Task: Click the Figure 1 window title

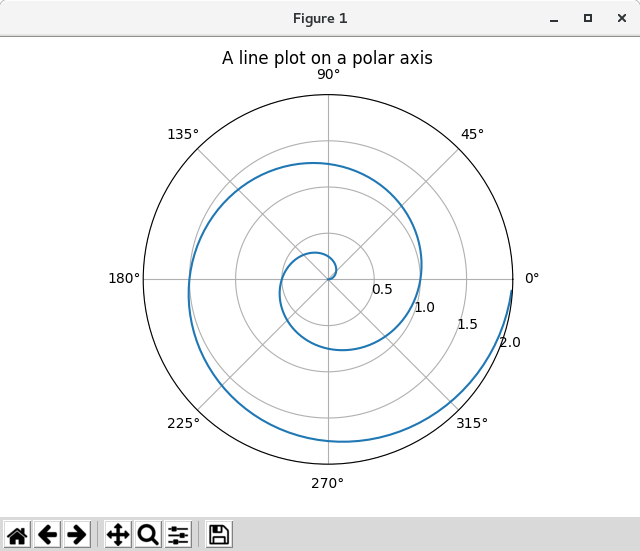Action: (320, 18)
